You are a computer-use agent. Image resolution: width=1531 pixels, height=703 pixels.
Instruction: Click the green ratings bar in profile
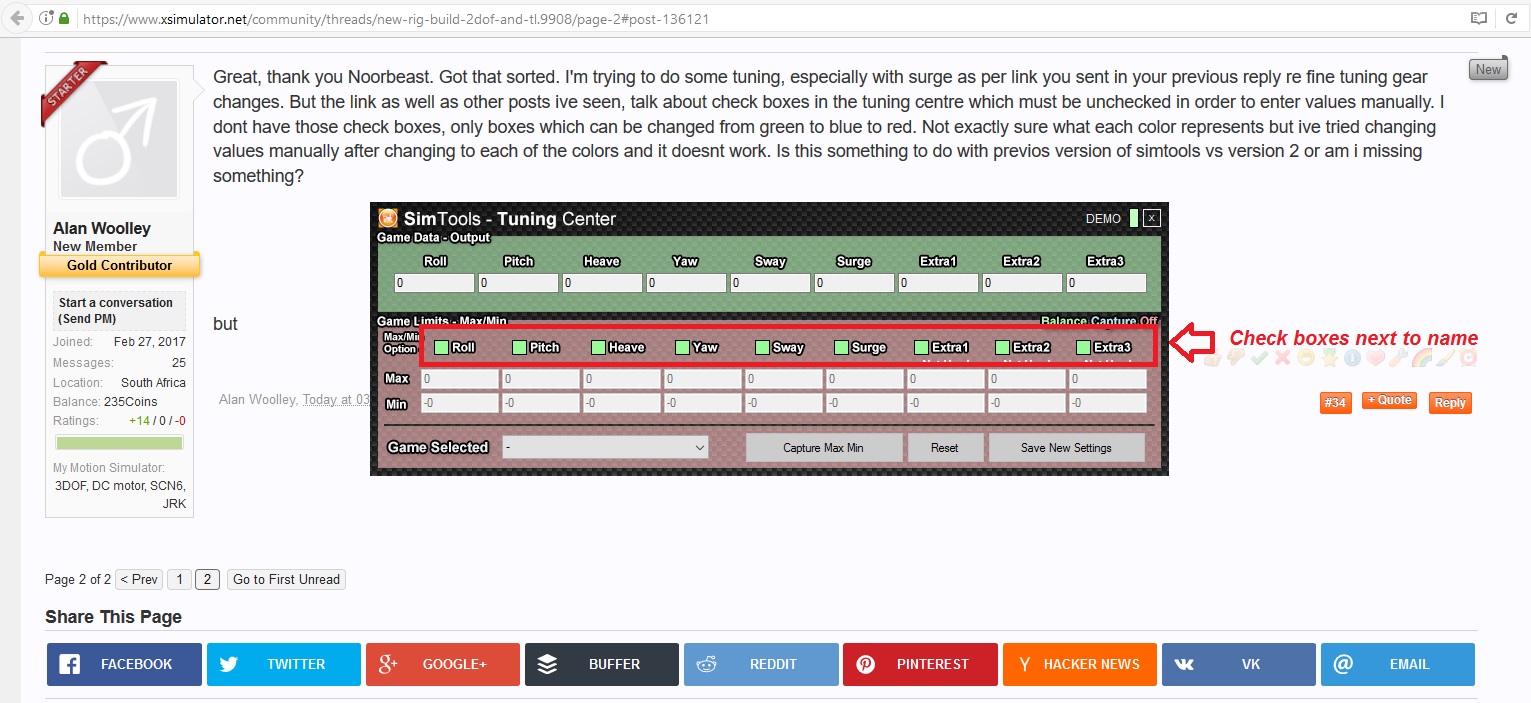point(119,442)
